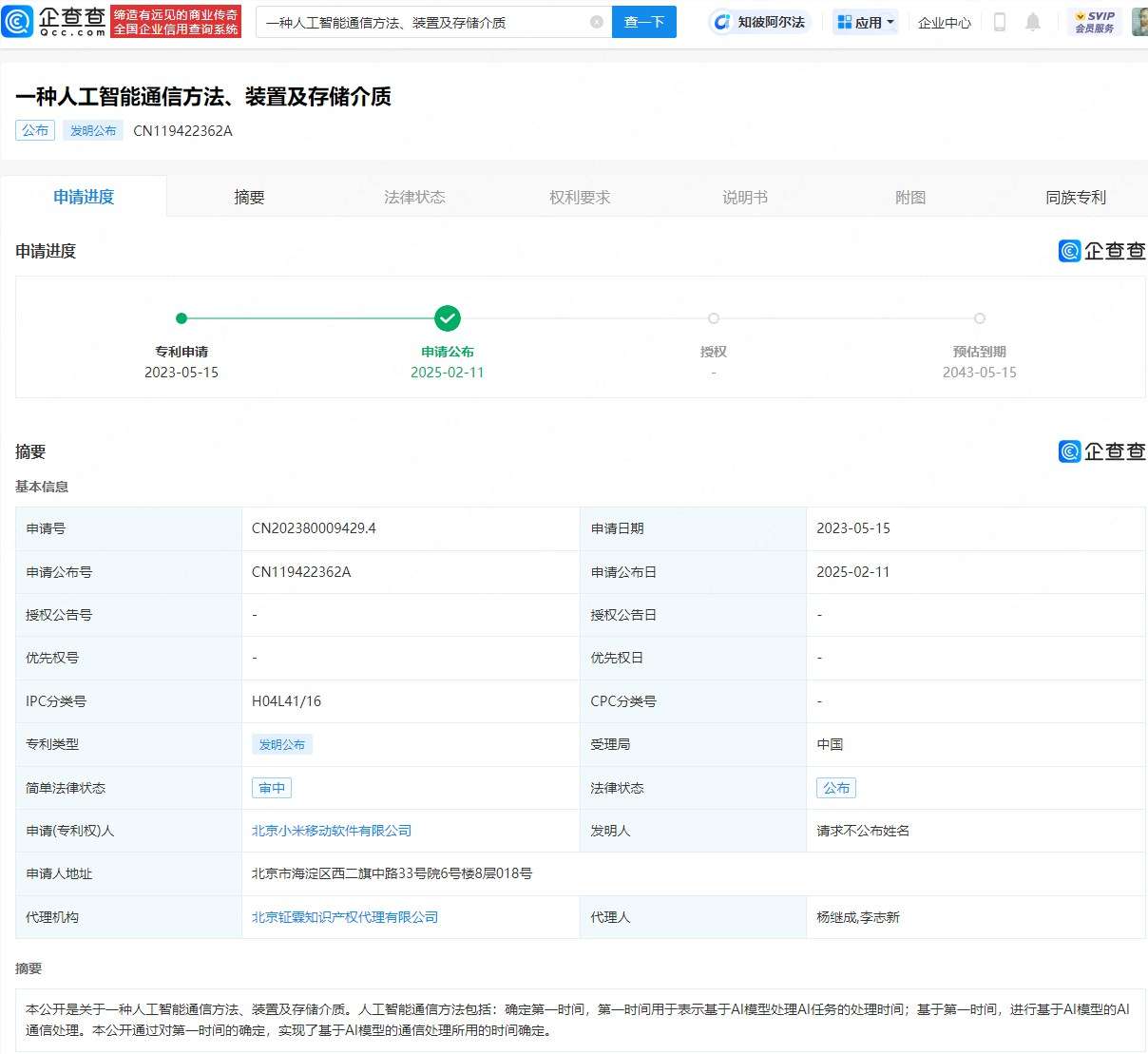1148x1054 pixels.
Task: Open the 北京钲霖知识产权代理有限公司 agency link
Action: (x=345, y=916)
